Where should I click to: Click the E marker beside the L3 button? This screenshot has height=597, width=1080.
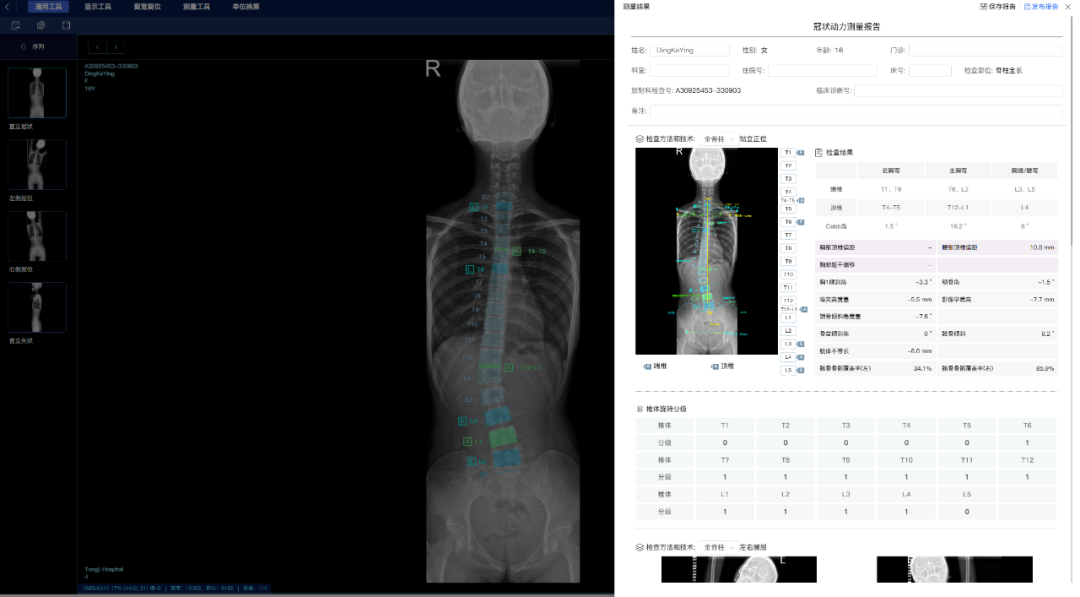pyautogui.click(x=801, y=344)
